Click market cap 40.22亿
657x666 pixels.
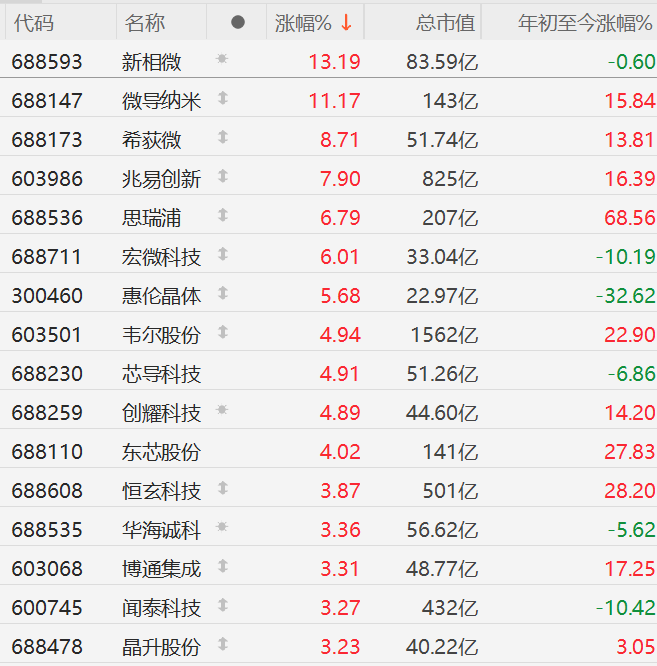point(442,647)
